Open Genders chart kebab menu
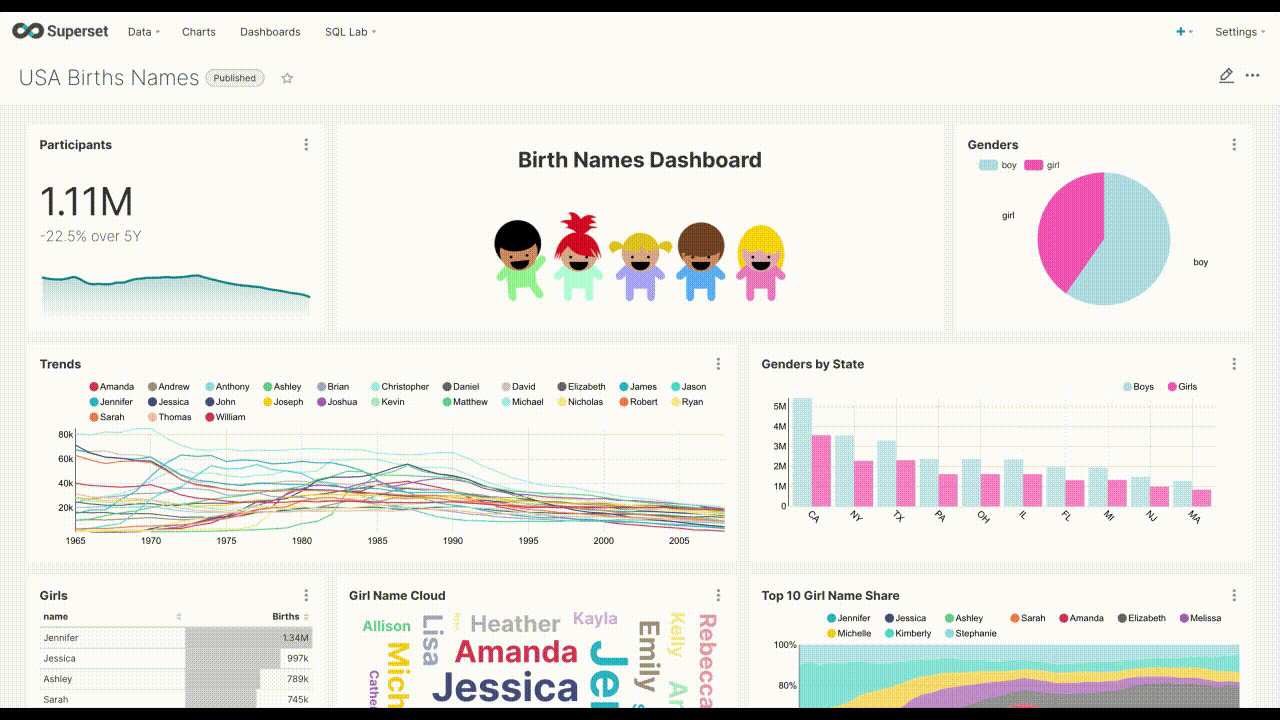 click(x=1234, y=145)
